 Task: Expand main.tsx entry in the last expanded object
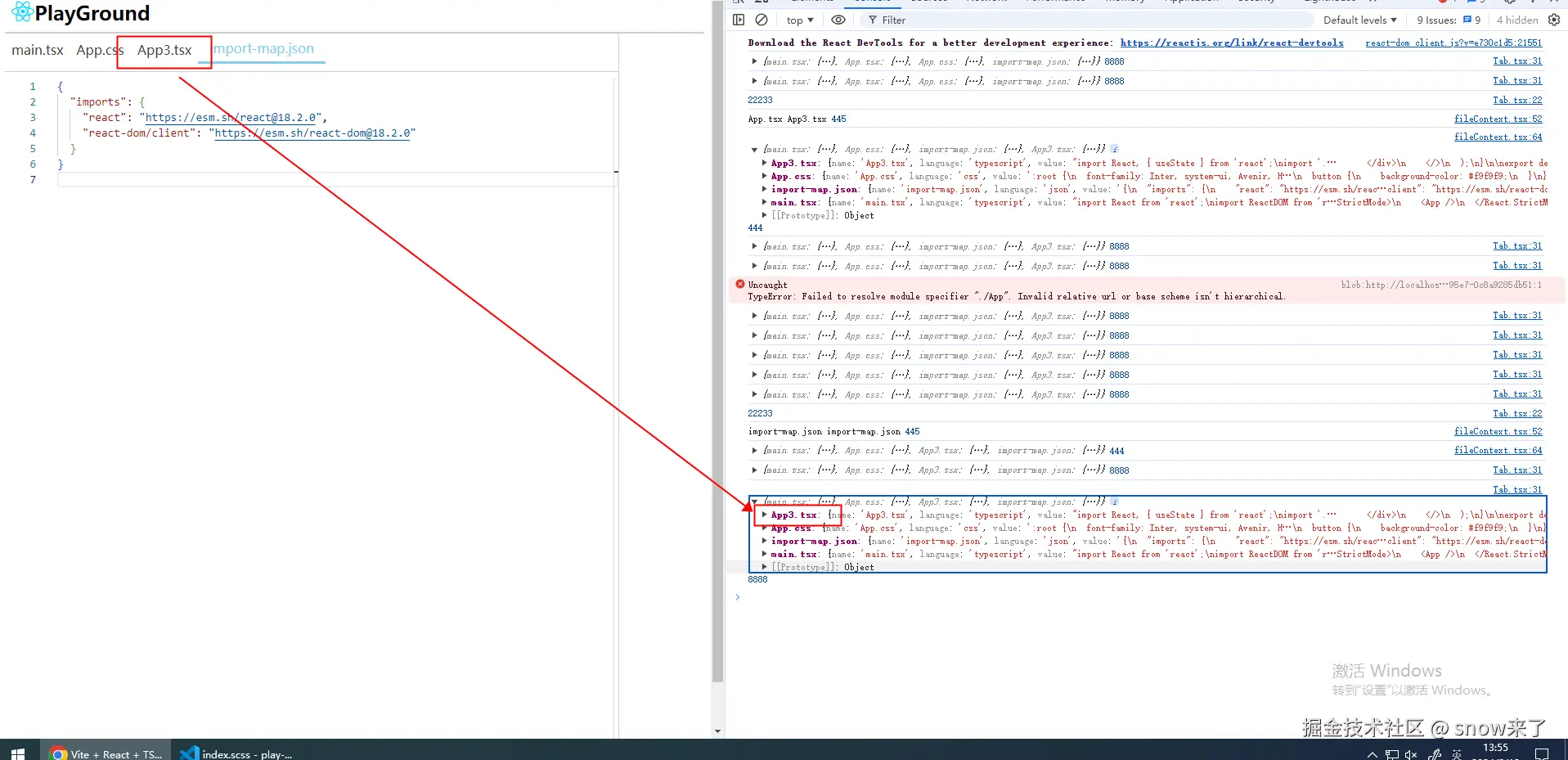tap(765, 554)
